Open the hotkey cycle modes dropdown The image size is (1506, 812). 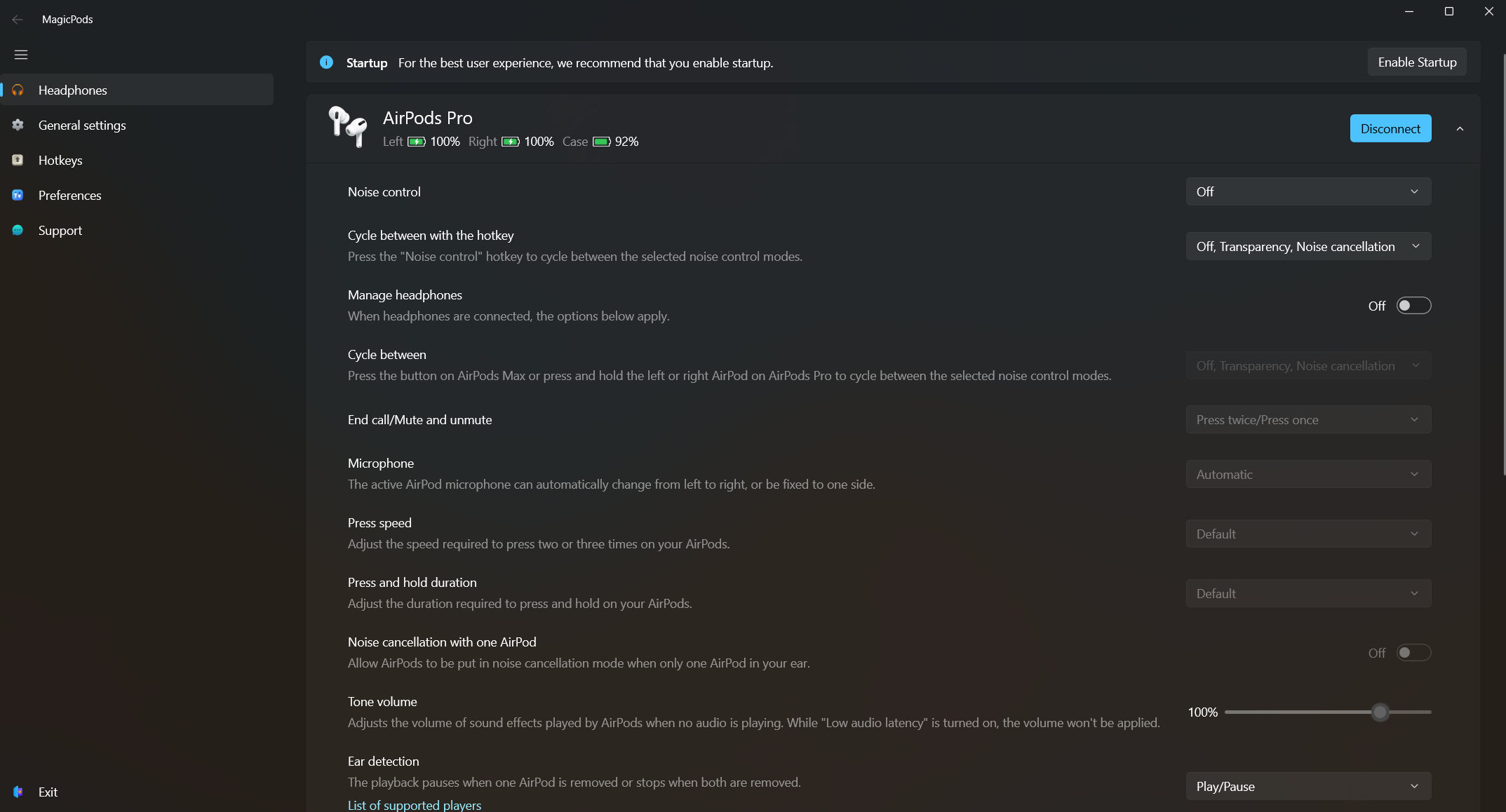[x=1308, y=246]
